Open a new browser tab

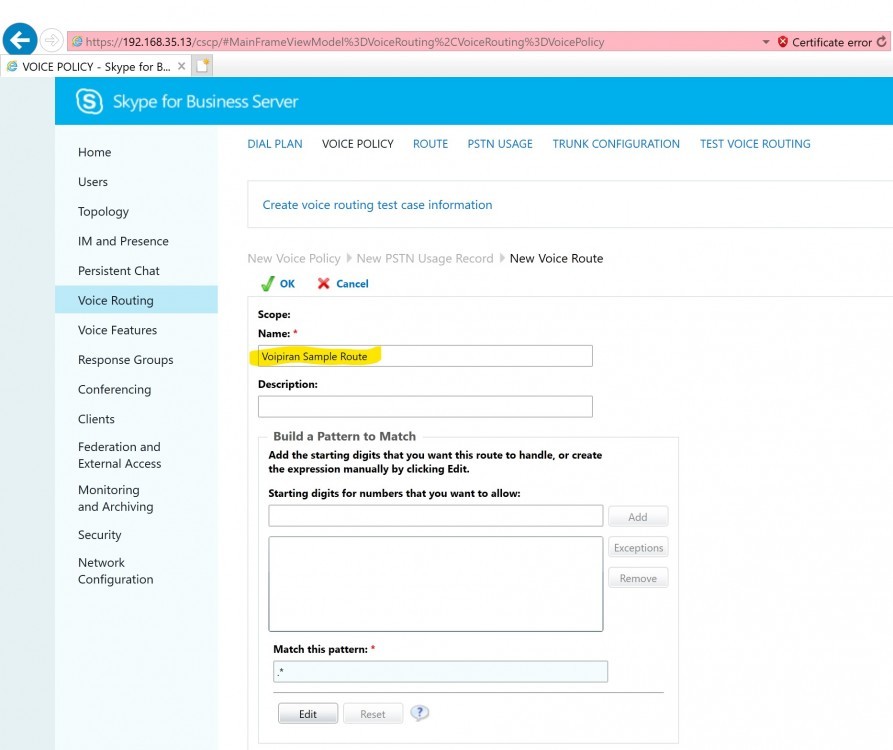pyautogui.click(x=202, y=65)
